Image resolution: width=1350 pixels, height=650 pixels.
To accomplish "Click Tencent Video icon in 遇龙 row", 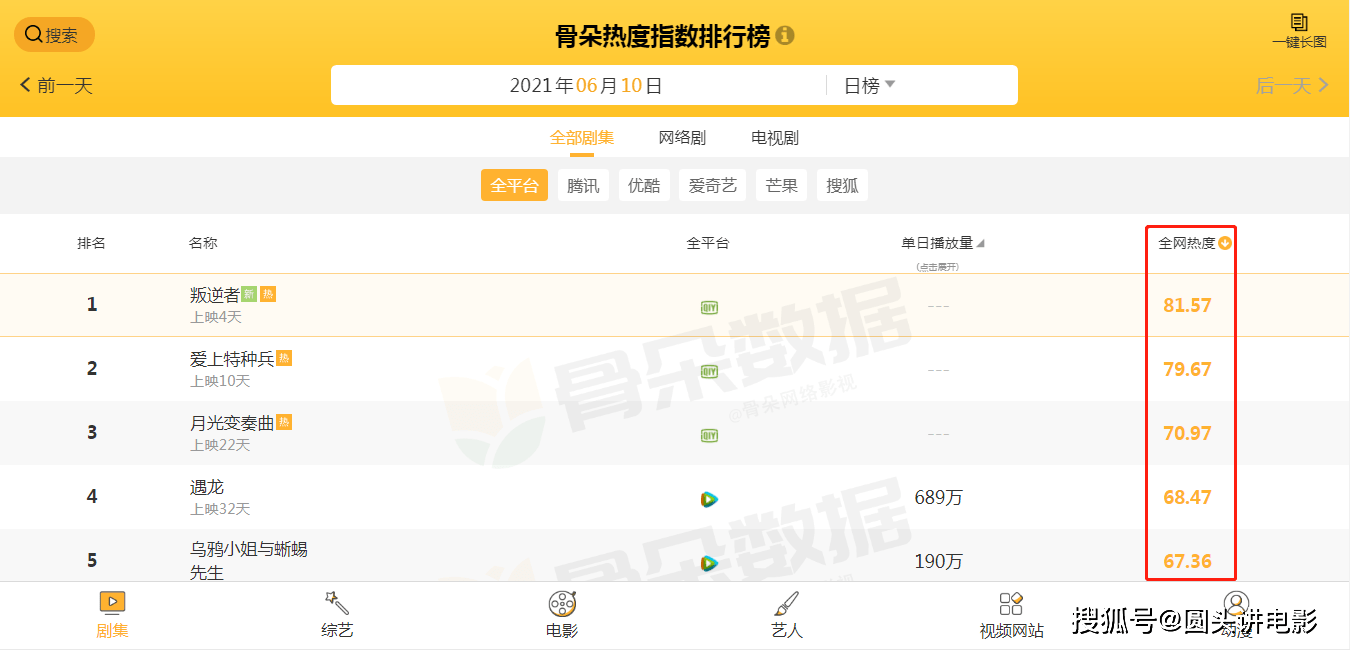I will coord(709,499).
